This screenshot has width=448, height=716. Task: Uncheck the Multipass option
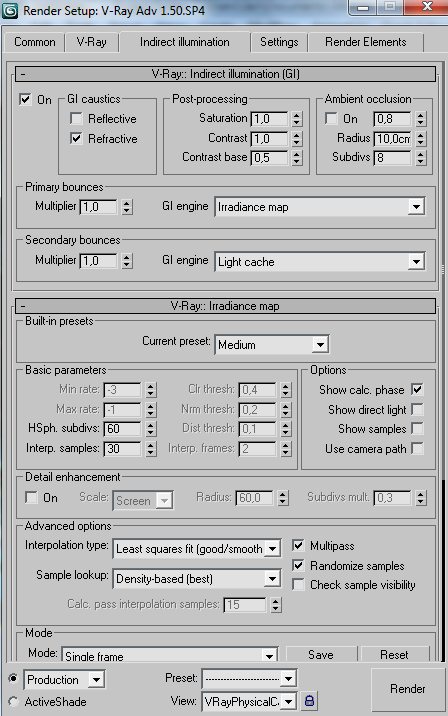(x=298, y=545)
